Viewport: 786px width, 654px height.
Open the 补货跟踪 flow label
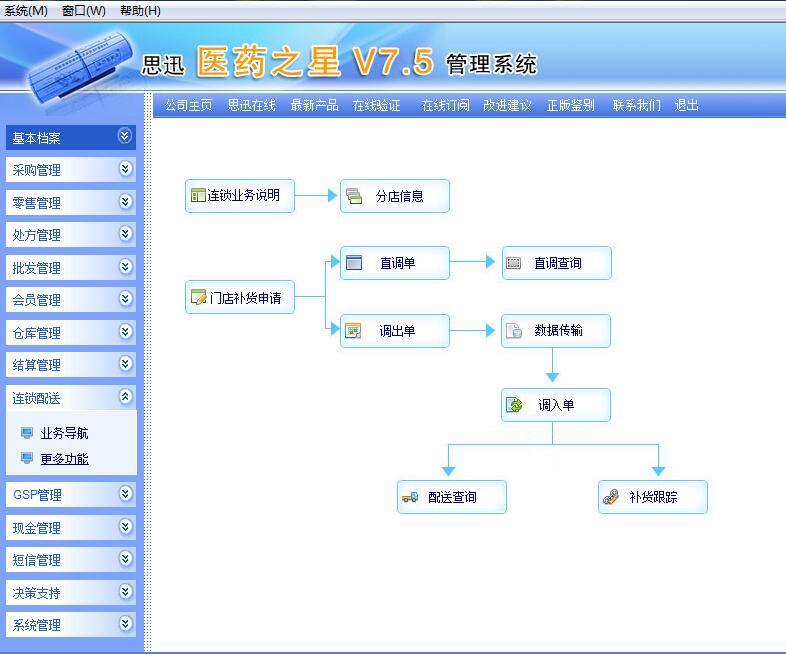click(653, 497)
